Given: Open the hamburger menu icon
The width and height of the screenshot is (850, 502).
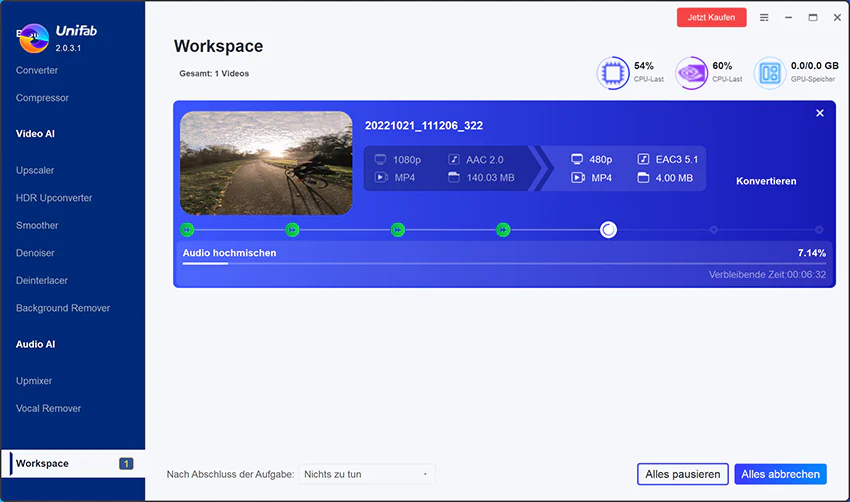Looking at the screenshot, I should pyautogui.click(x=764, y=17).
